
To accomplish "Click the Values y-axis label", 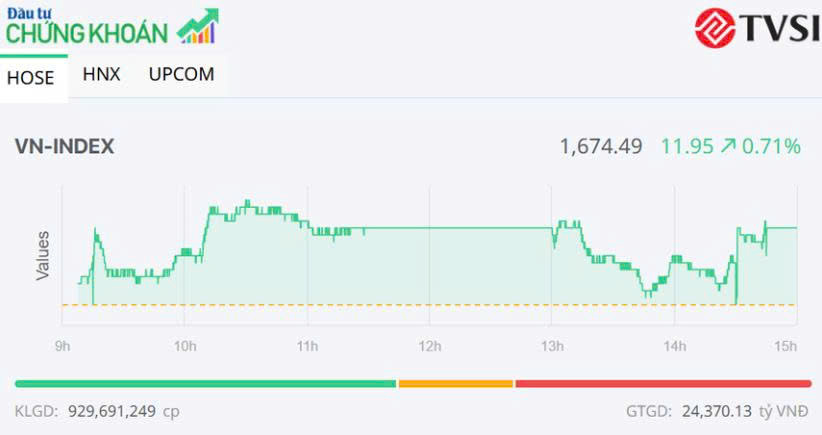I will point(43,254).
